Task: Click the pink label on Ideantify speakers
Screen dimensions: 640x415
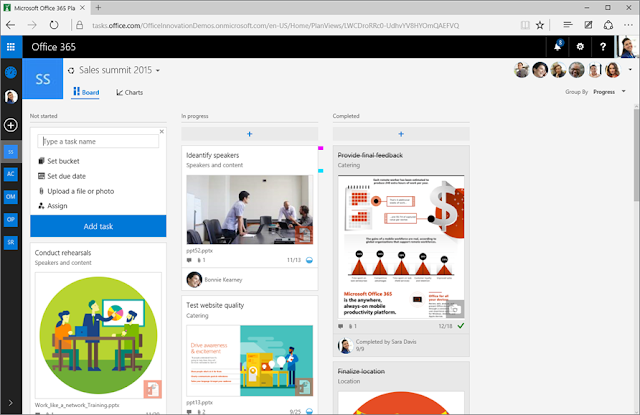Action: pos(321,148)
